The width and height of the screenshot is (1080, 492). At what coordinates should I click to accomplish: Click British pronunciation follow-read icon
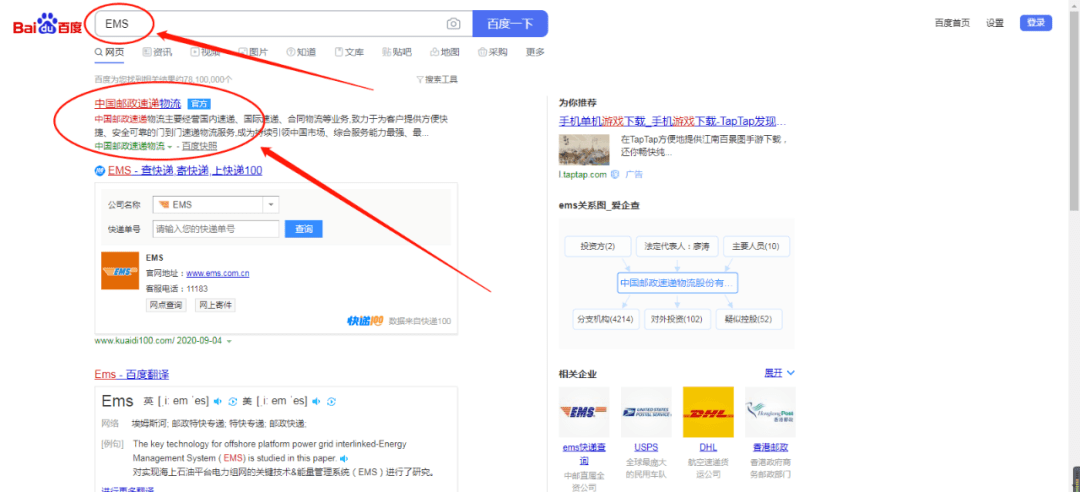tap(233, 401)
